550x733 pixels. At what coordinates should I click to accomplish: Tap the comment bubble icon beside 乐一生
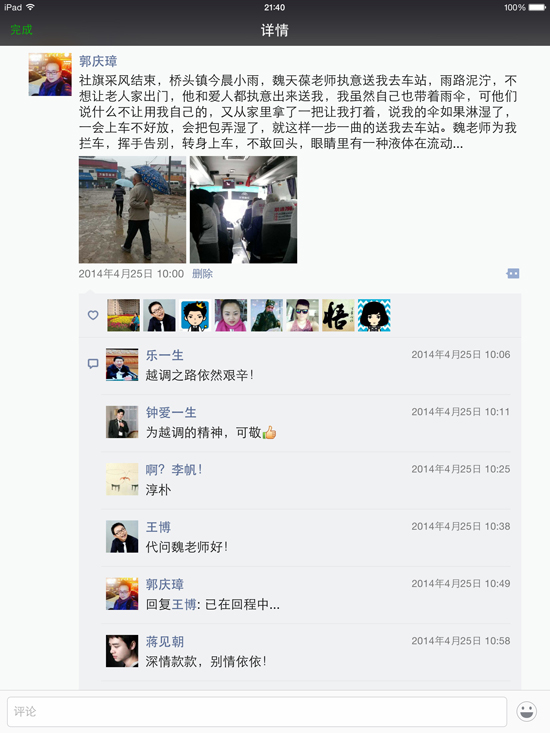(93, 364)
